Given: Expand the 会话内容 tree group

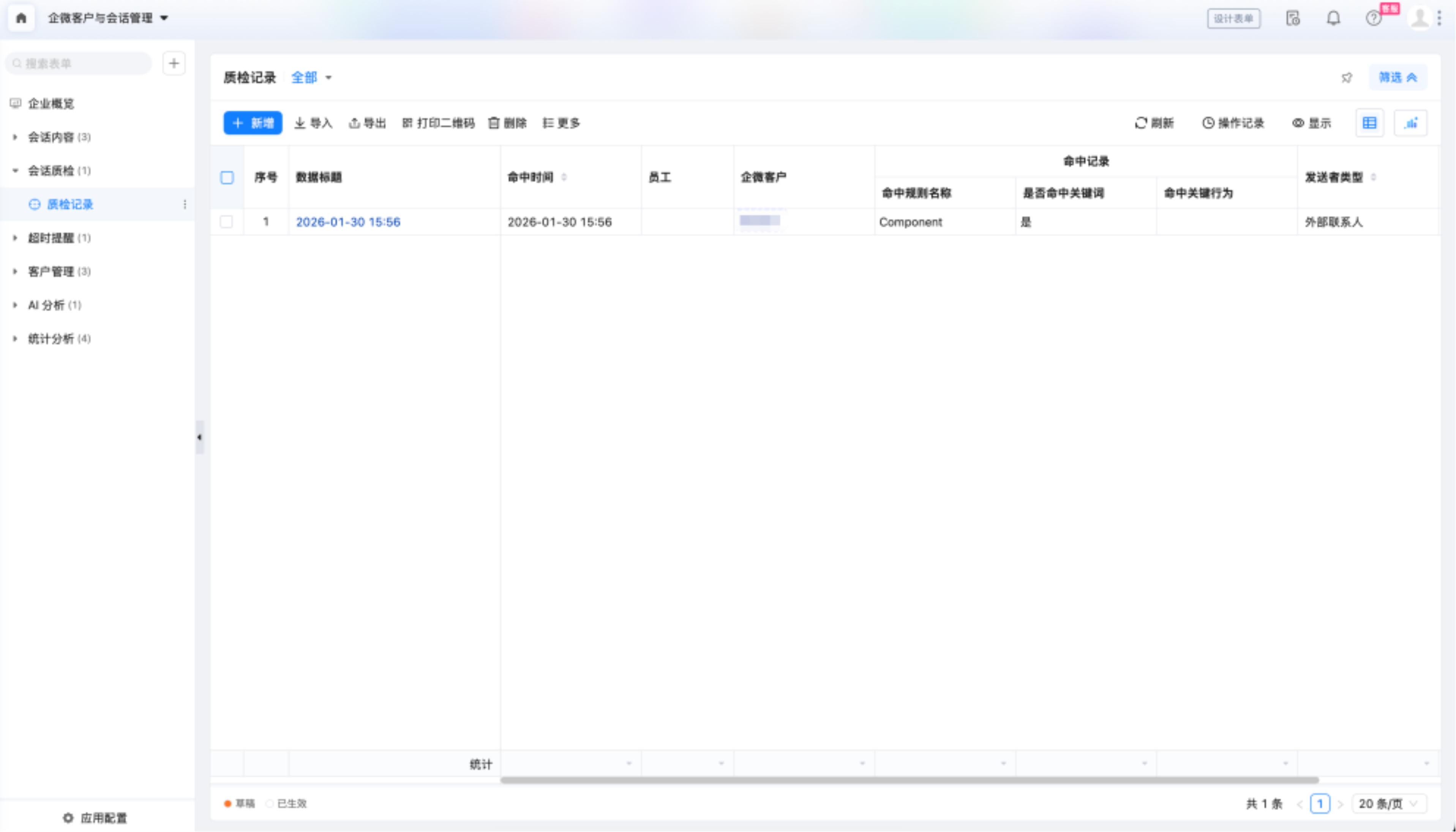Looking at the screenshot, I should tap(16, 137).
